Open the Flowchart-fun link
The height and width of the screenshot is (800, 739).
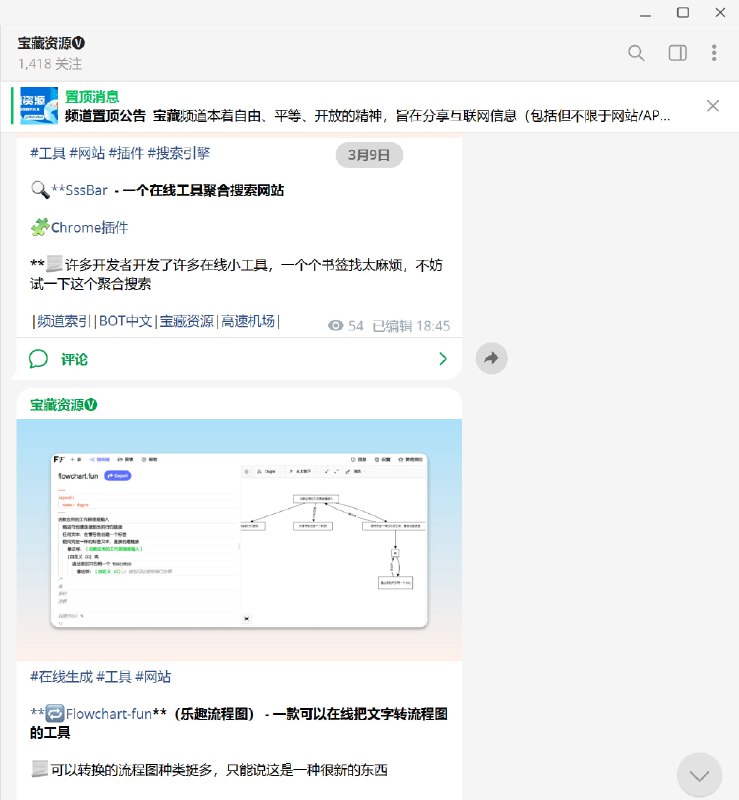tap(109, 714)
